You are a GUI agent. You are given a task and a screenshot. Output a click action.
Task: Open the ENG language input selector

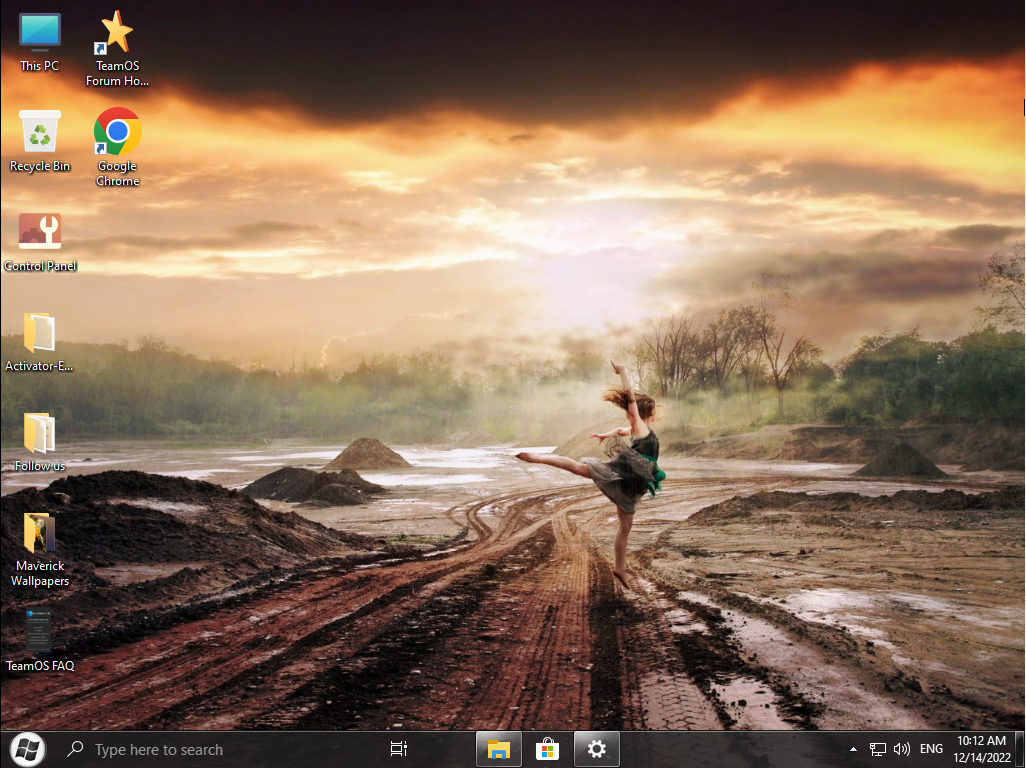pos(931,749)
